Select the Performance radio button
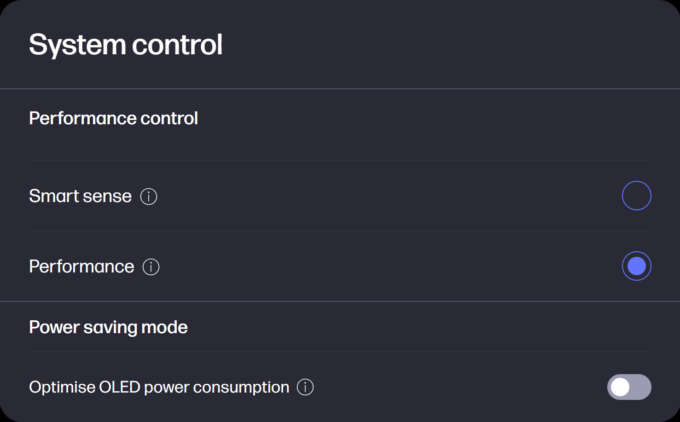 (x=636, y=266)
